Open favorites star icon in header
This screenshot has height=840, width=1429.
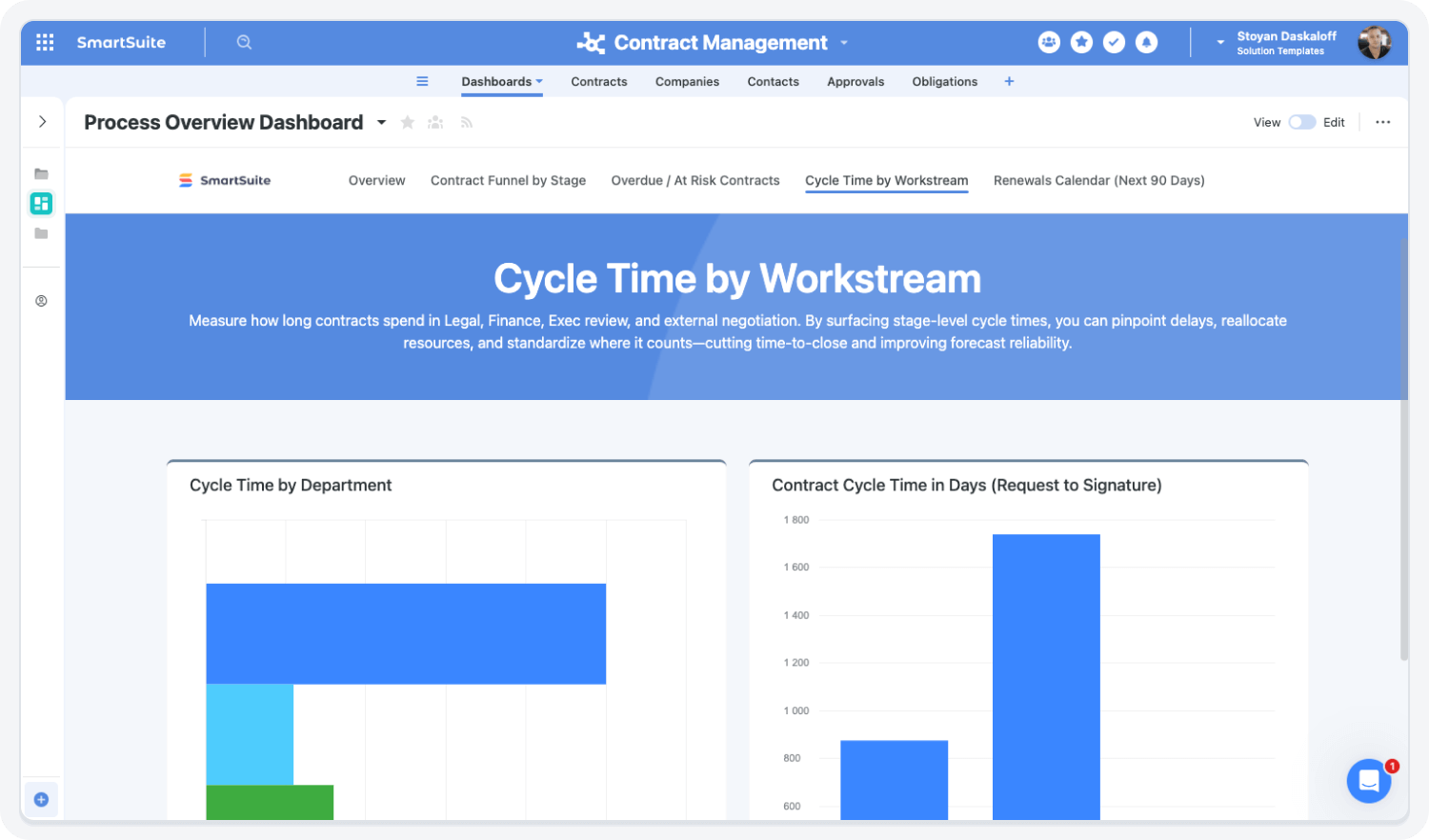[1081, 42]
